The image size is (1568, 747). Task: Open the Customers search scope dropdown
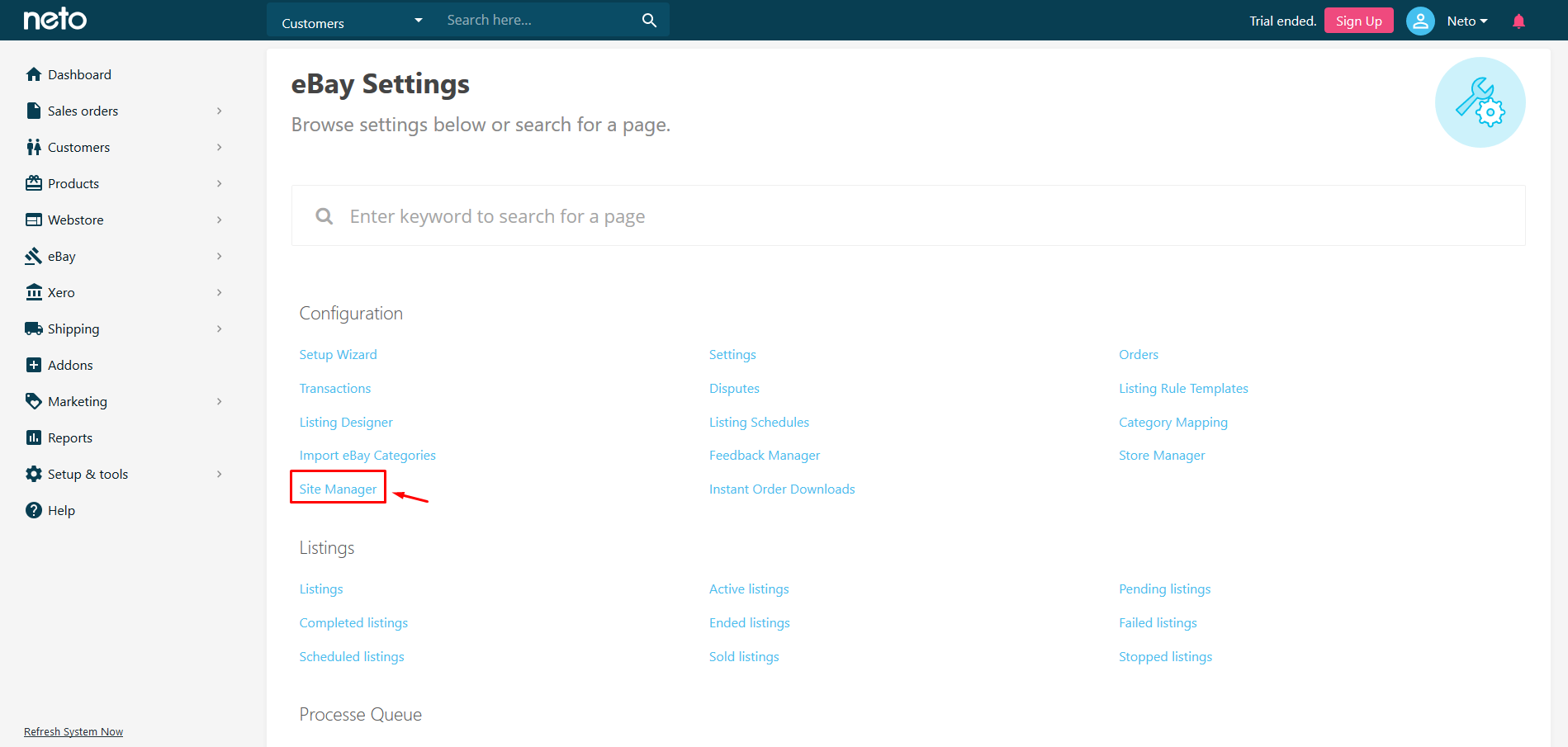352,21
